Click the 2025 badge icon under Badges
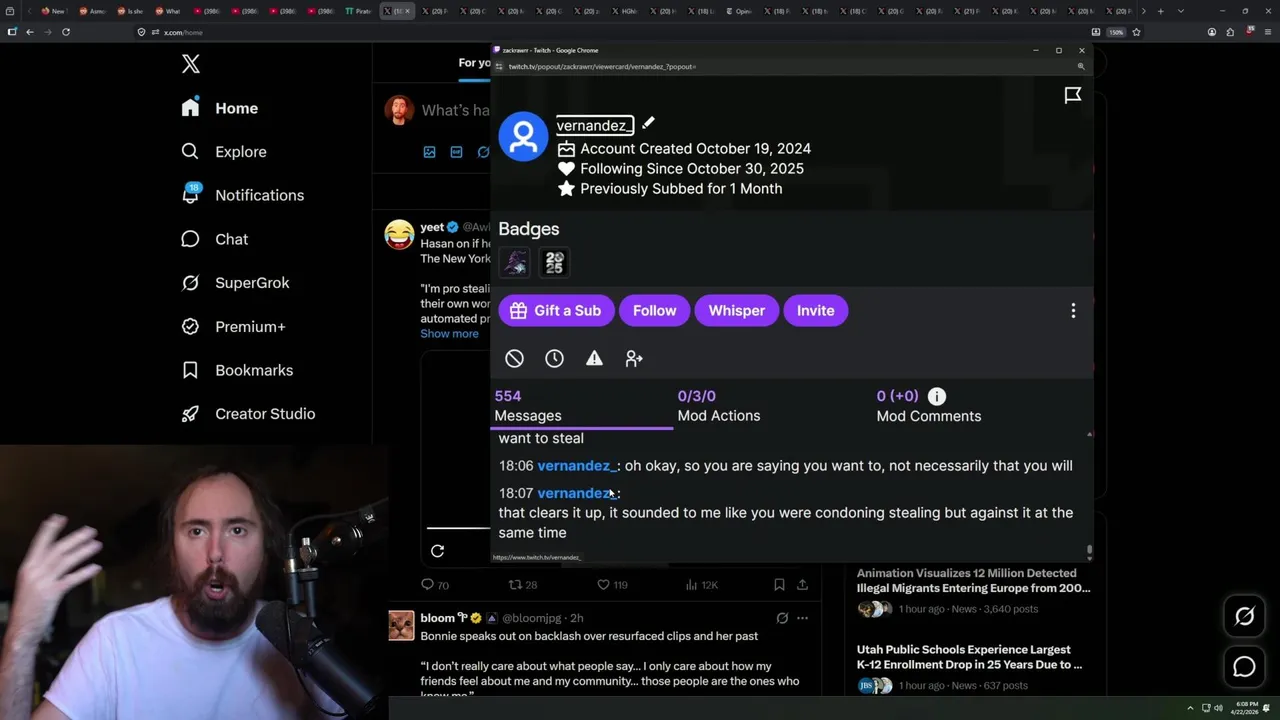This screenshot has width=1280, height=720. tap(554, 262)
